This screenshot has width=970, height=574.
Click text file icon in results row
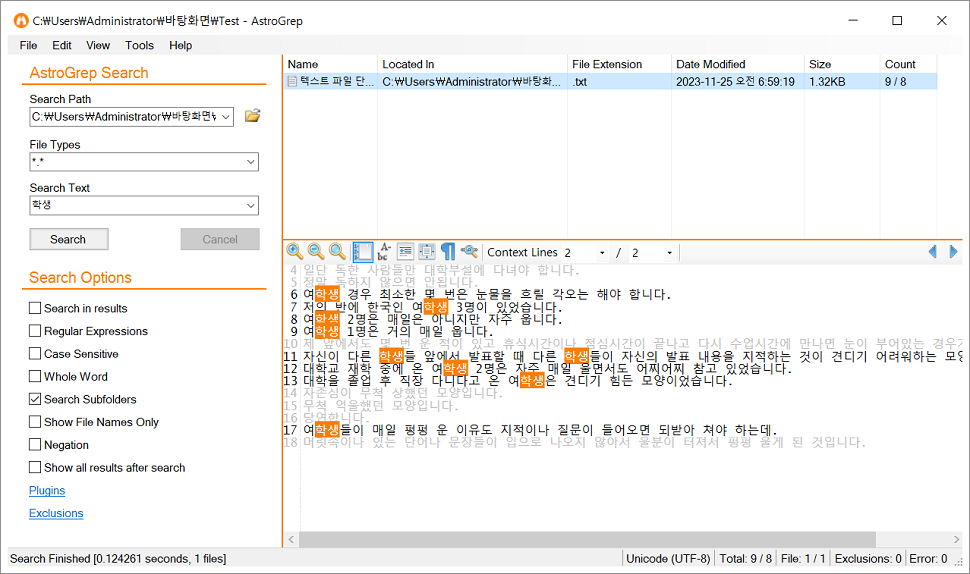pyautogui.click(x=292, y=82)
